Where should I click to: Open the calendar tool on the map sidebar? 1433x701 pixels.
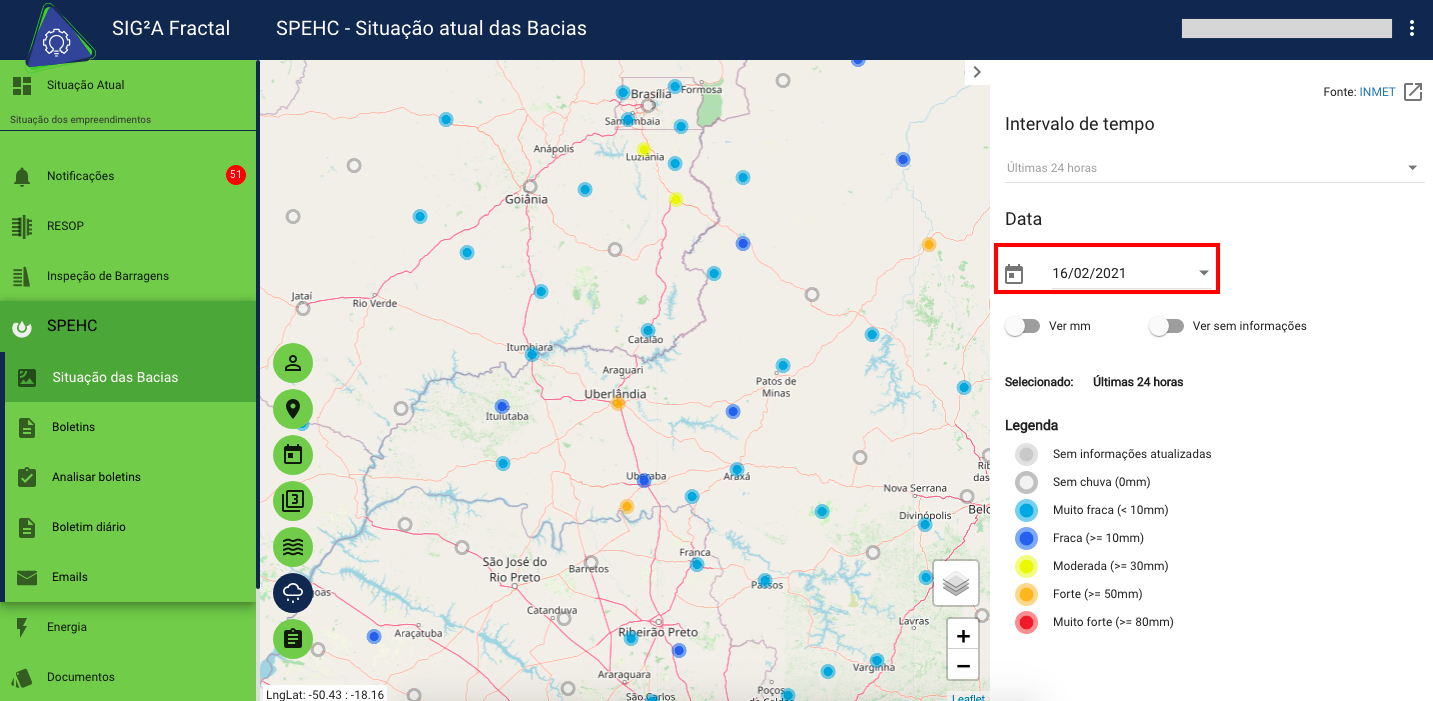[x=292, y=455]
